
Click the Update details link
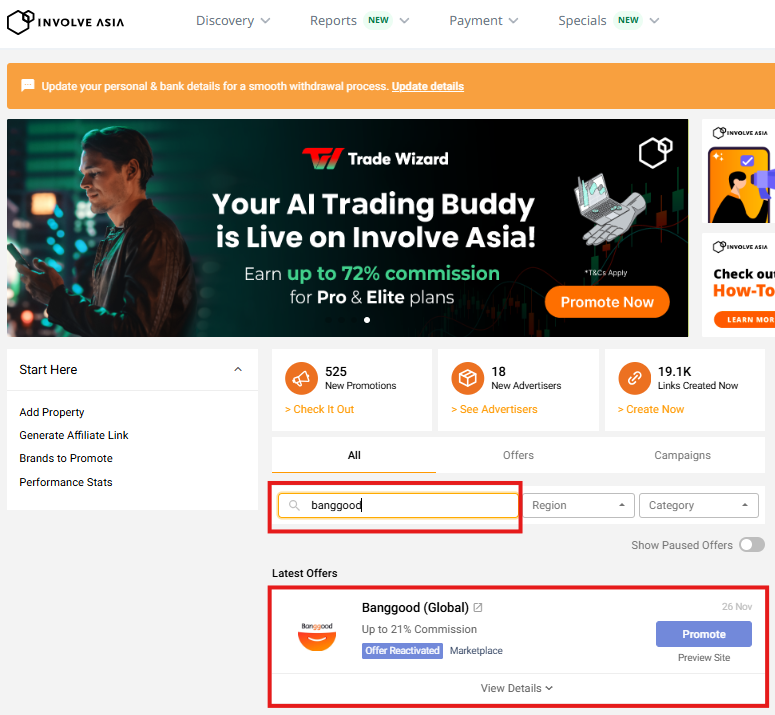pos(428,86)
